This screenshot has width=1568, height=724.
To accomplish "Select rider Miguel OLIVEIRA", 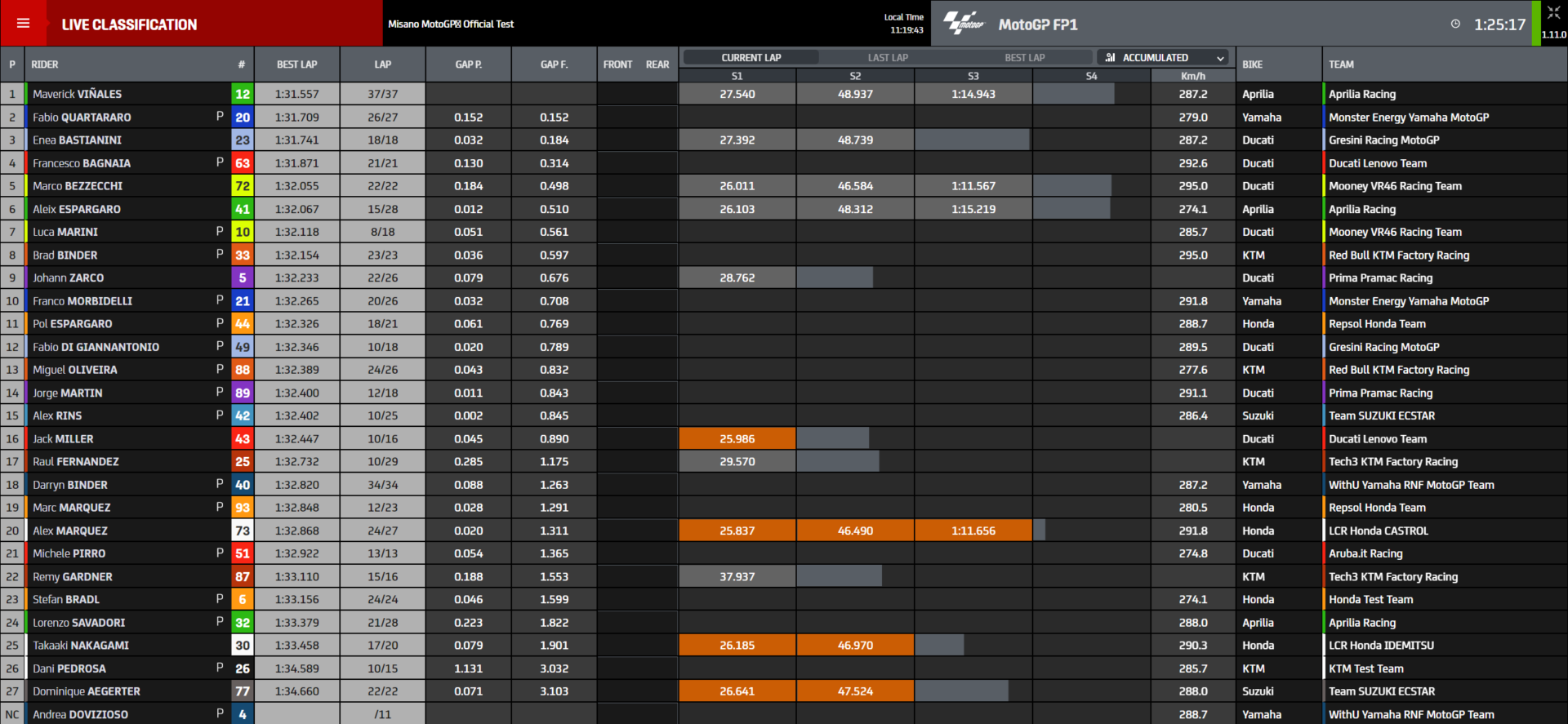I will (75, 370).
